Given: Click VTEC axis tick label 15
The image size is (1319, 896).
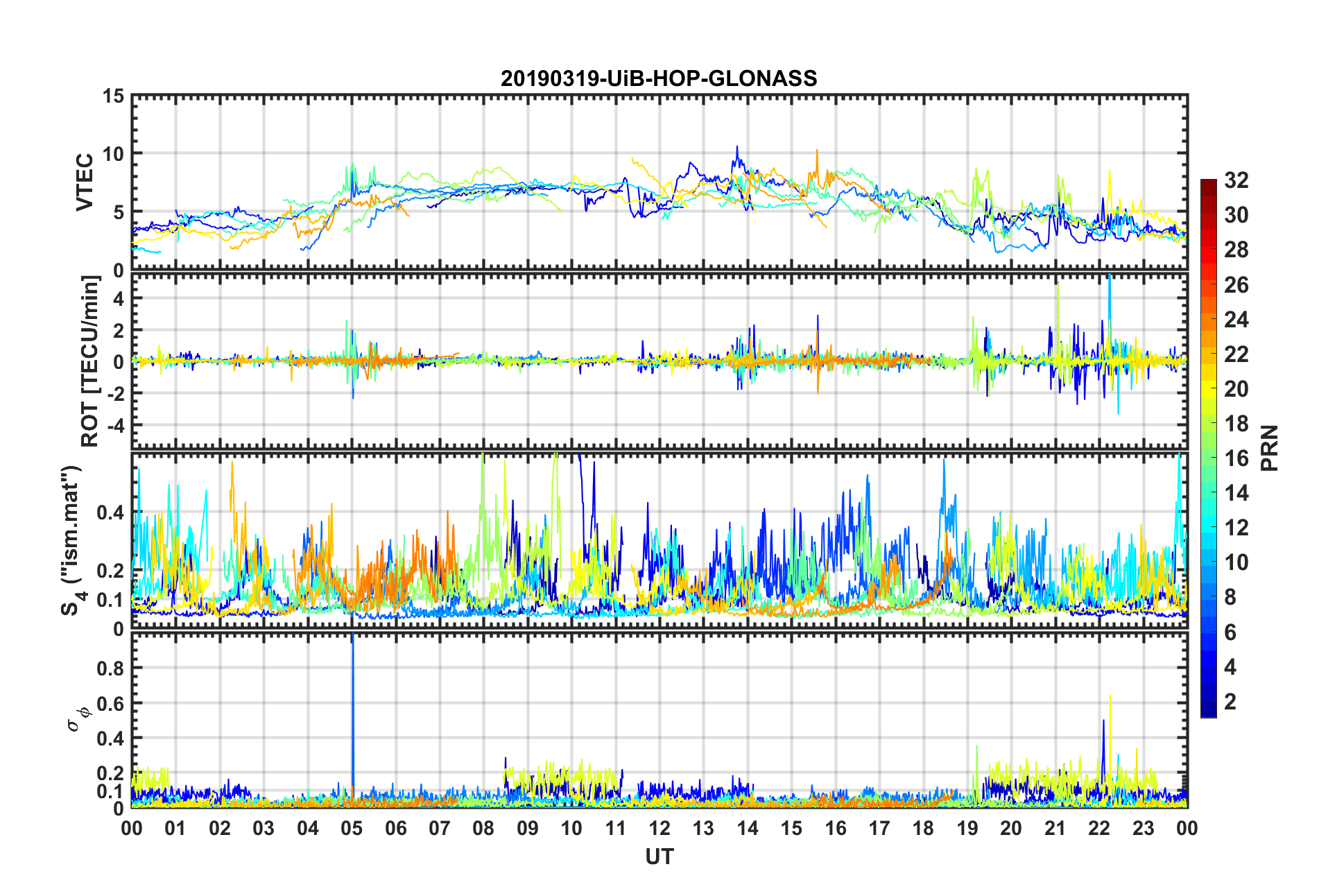Looking at the screenshot, I should coord(113,96).
